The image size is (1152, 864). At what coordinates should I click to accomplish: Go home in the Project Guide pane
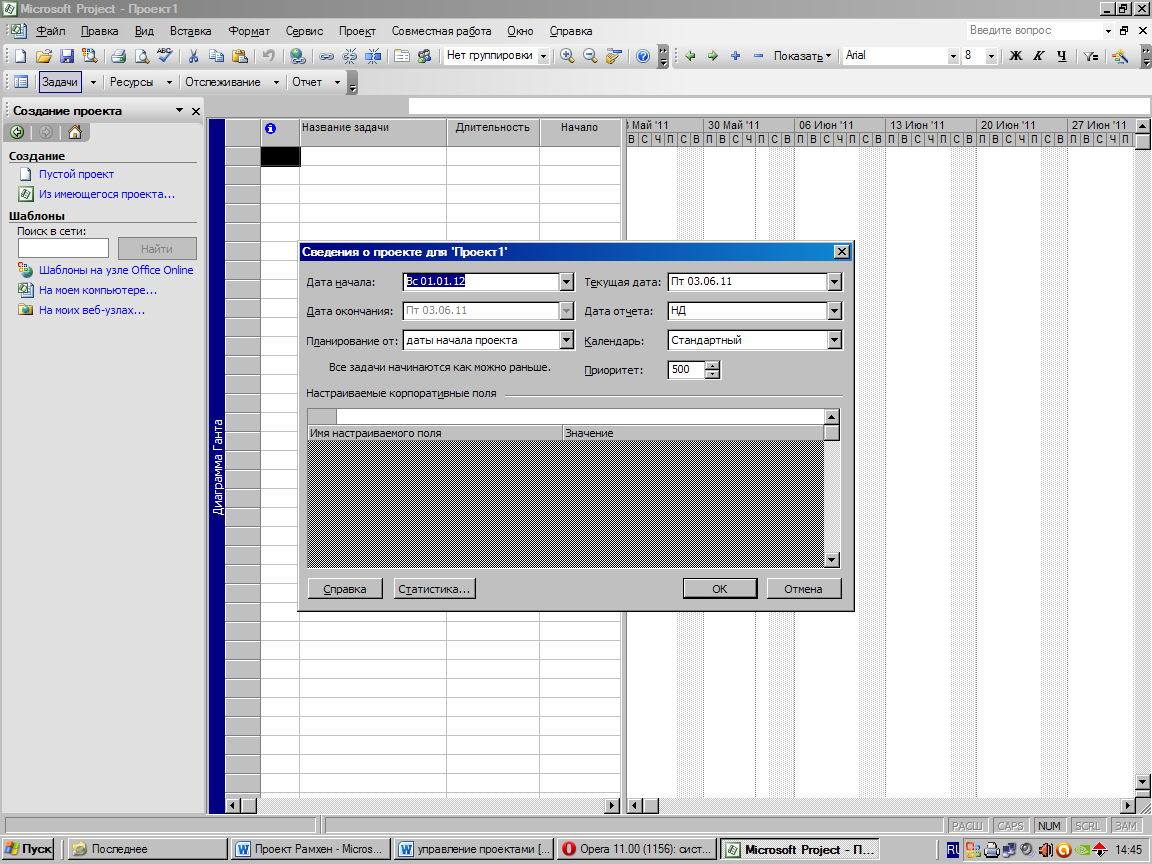click(x=75, y=132)
